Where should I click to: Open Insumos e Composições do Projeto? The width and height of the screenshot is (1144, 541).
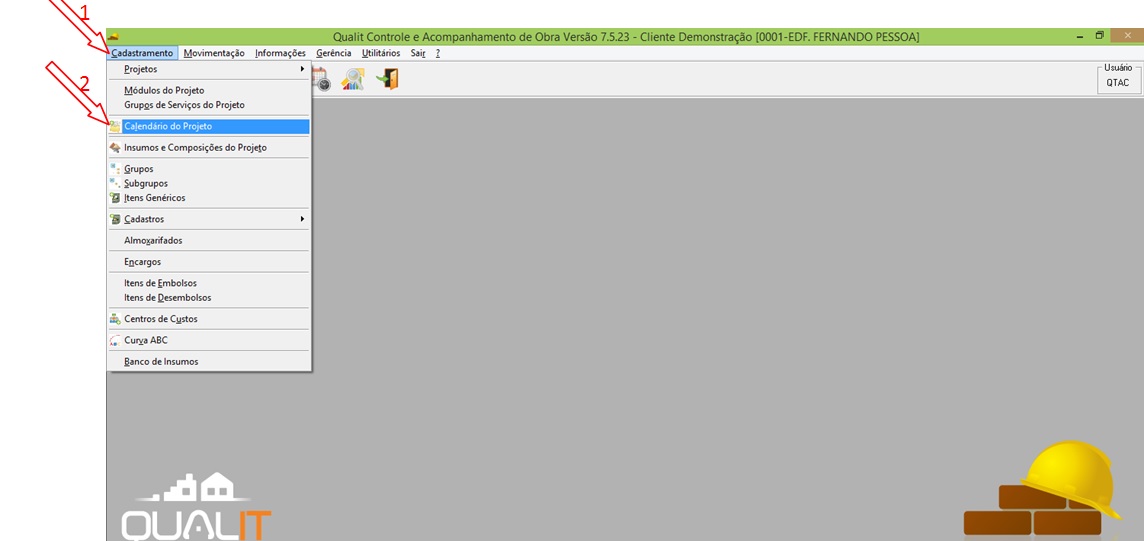pos(209,147)
